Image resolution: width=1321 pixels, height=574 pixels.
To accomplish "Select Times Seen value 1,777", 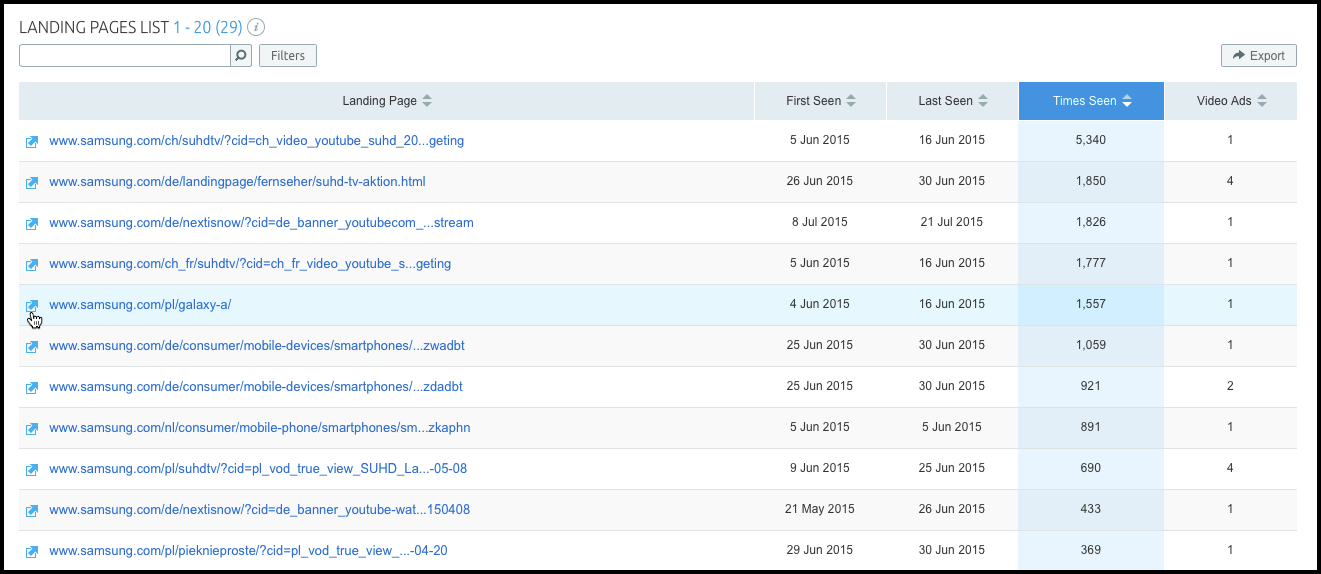I will pyautogui.click(x=1091, y=263).
